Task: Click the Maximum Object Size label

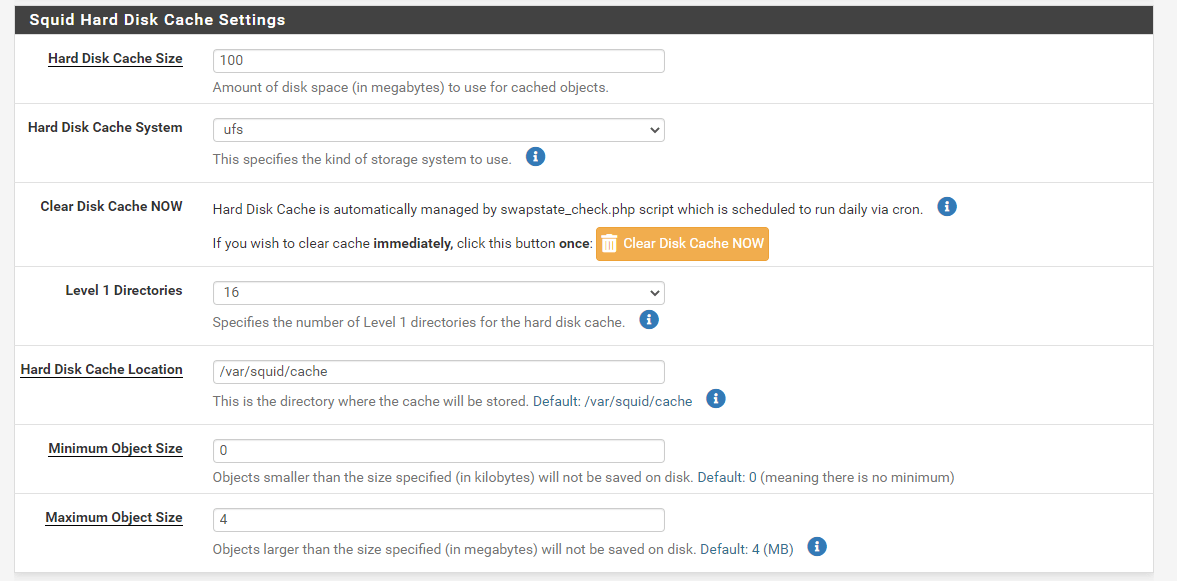Action: tap(113, 518)
